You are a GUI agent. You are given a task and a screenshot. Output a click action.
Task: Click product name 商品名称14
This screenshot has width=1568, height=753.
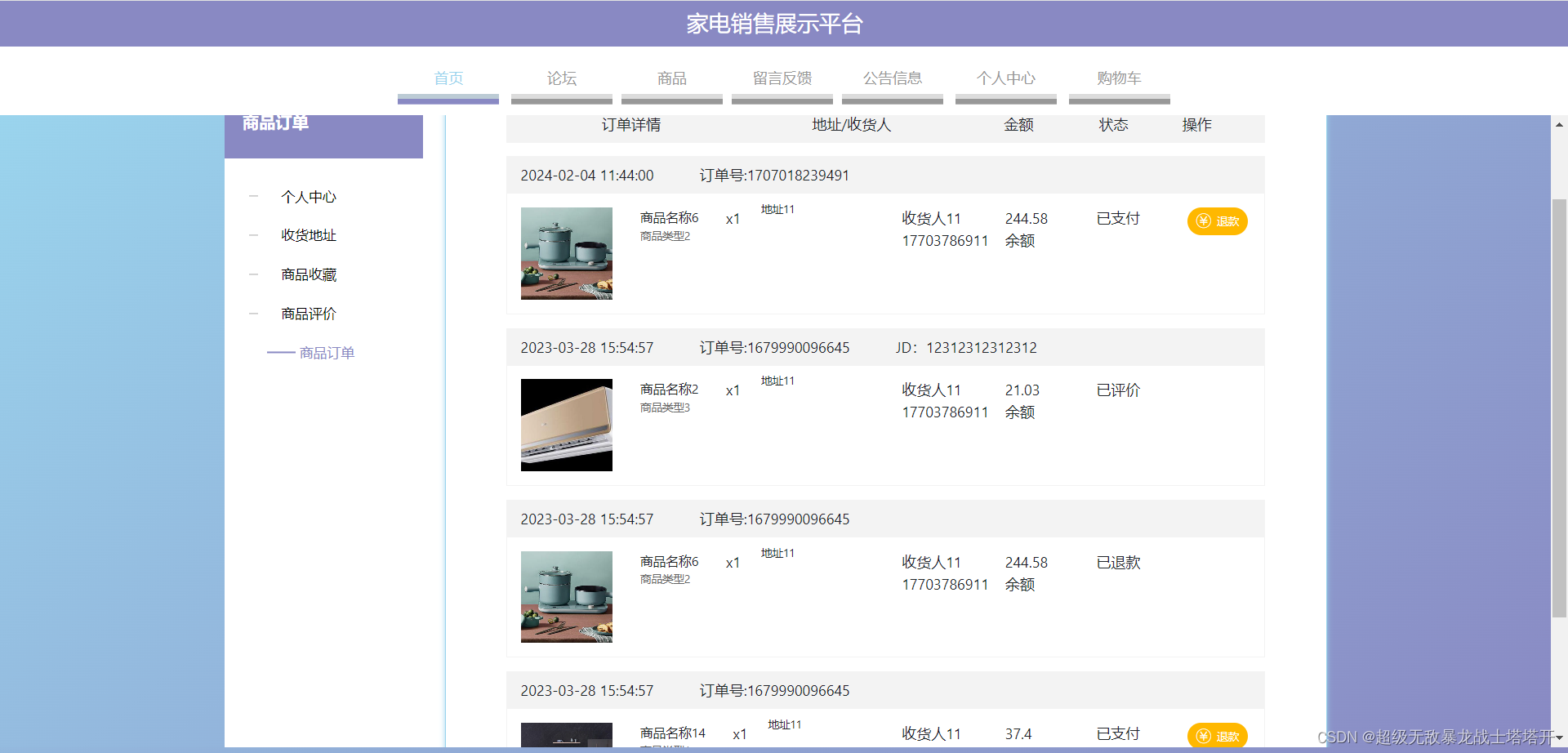[x=673, y=733]
